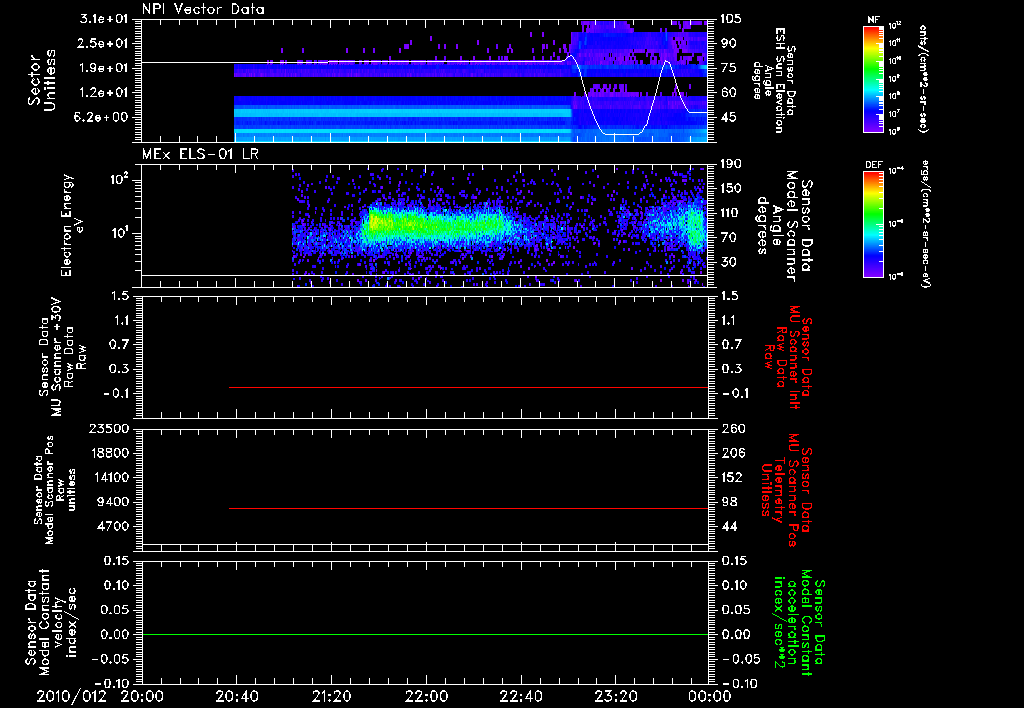
Task: Click the '190' scanner angle axis value
Action: click(x=732, y=164)
